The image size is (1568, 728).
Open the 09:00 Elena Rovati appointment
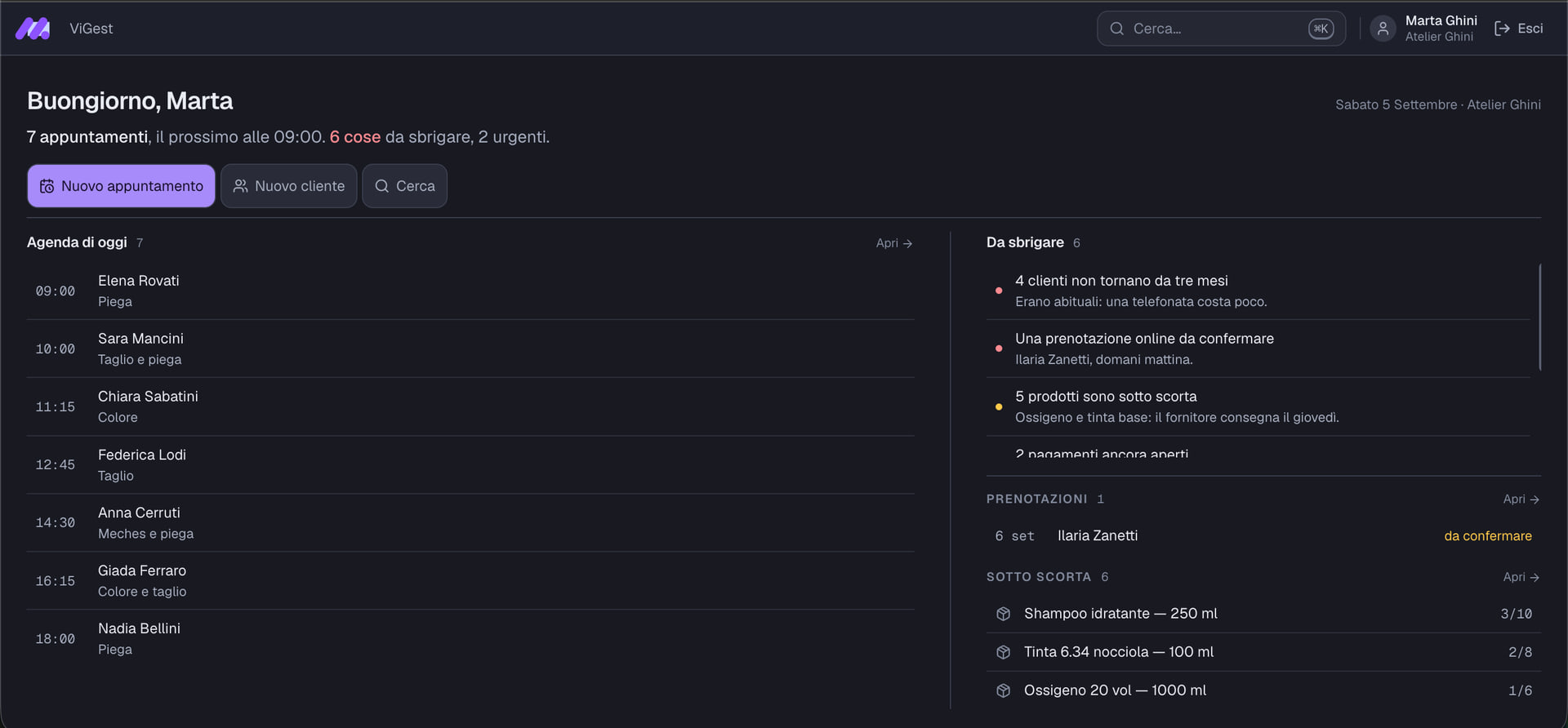point(470,291)
